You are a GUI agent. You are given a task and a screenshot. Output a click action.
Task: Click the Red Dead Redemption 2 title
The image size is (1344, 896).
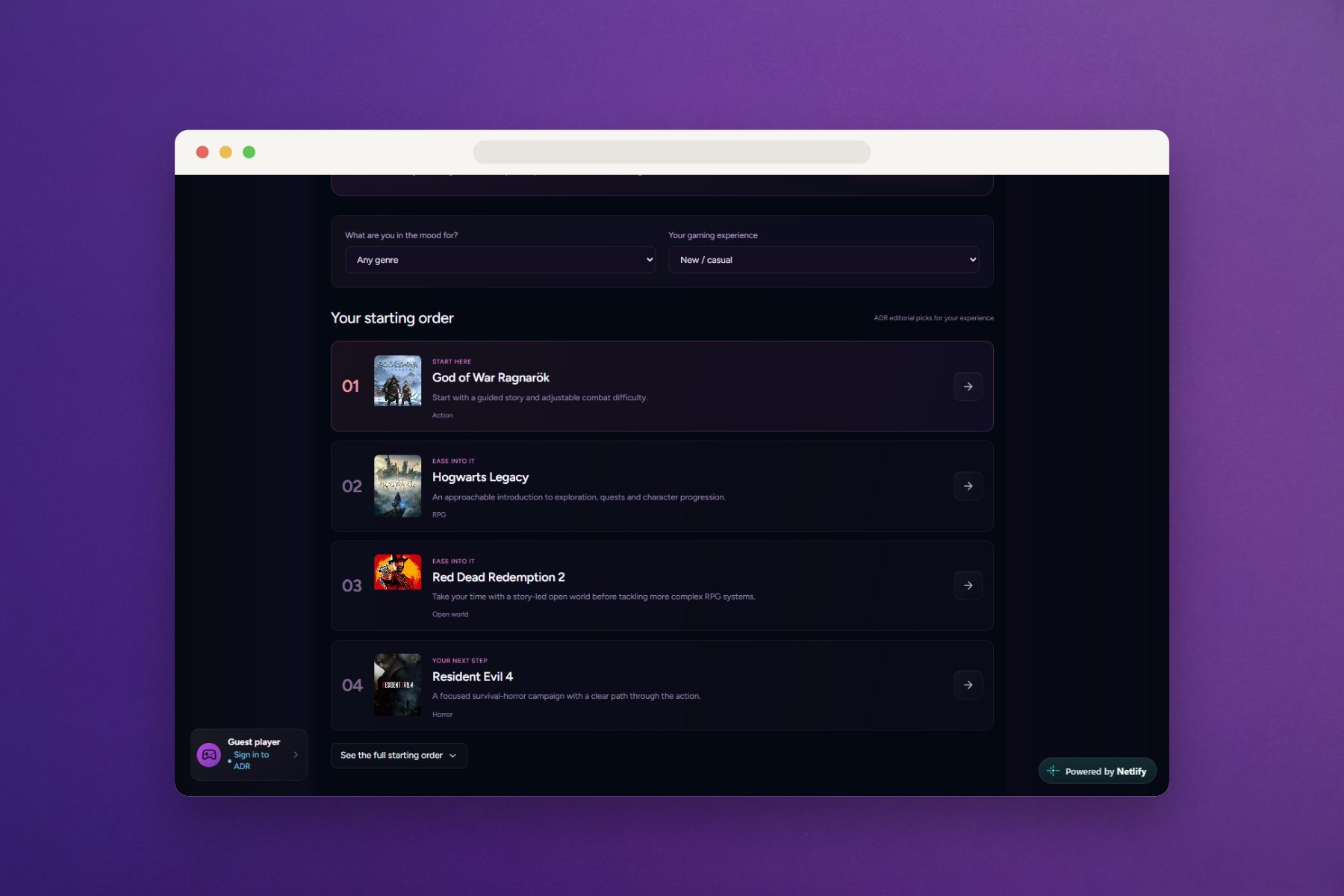[498, 577]
